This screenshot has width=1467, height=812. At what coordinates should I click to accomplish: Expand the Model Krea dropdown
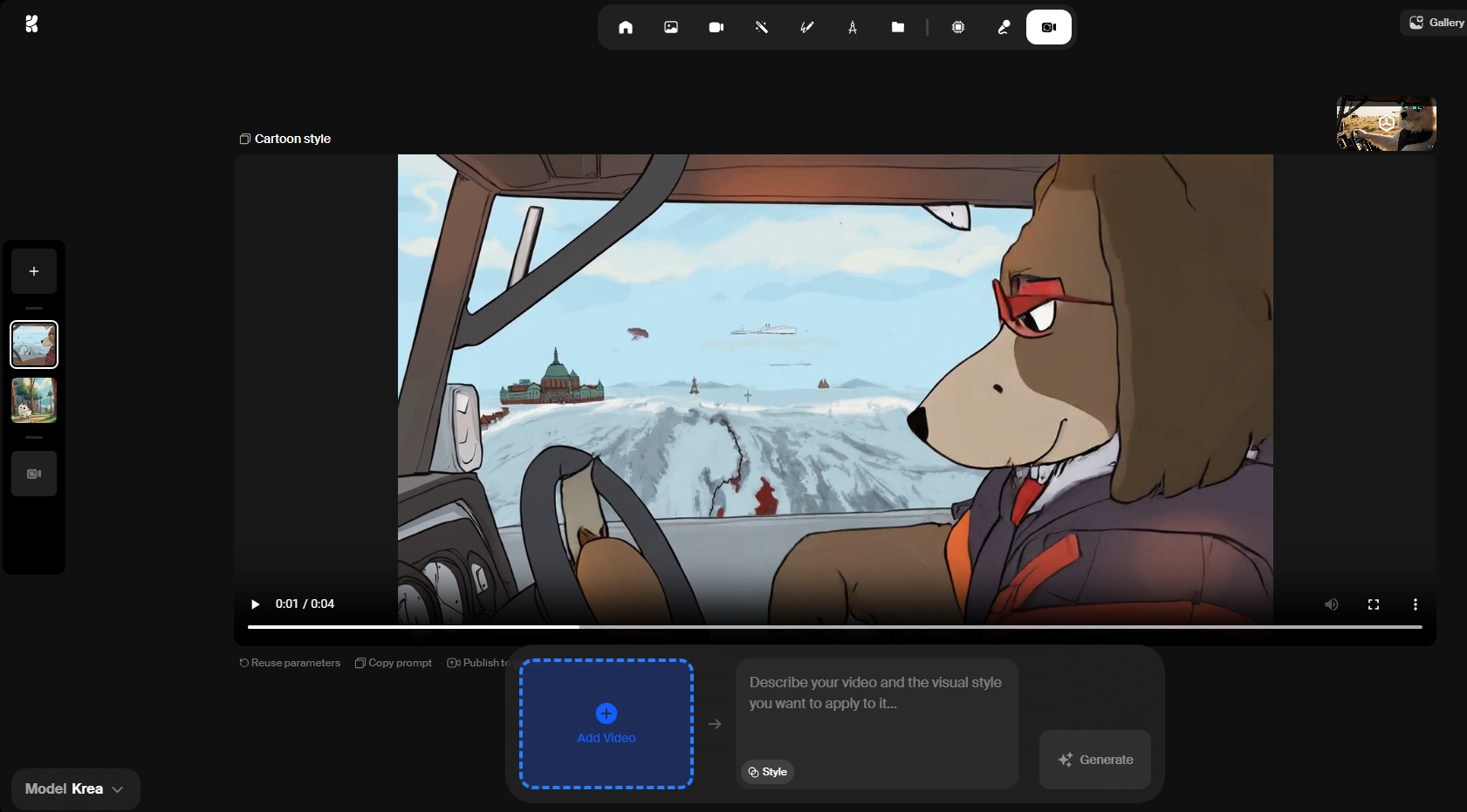[x=76, y=788]
